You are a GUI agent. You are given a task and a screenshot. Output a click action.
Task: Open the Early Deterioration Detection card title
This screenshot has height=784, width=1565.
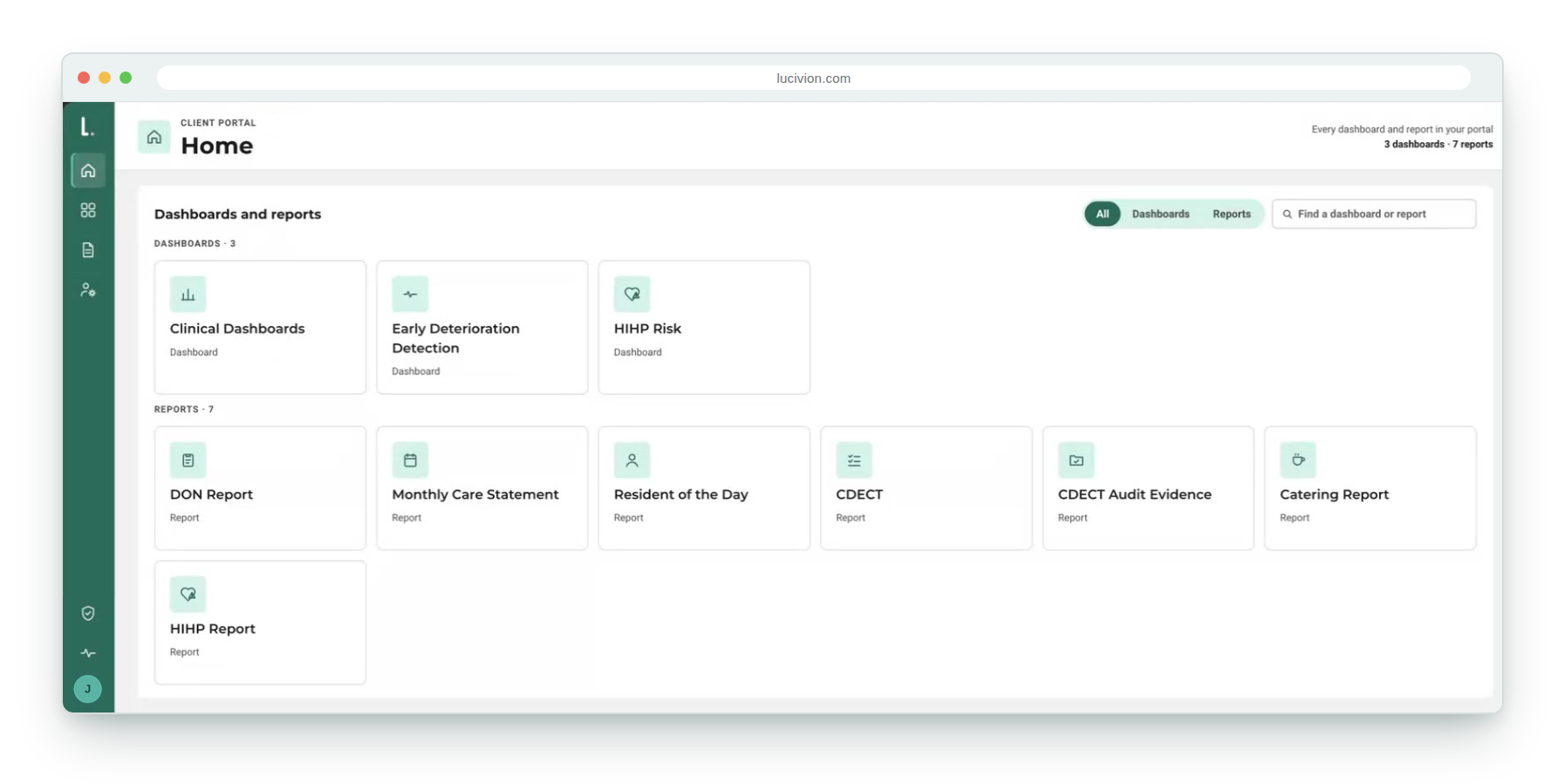pos(455,338)
